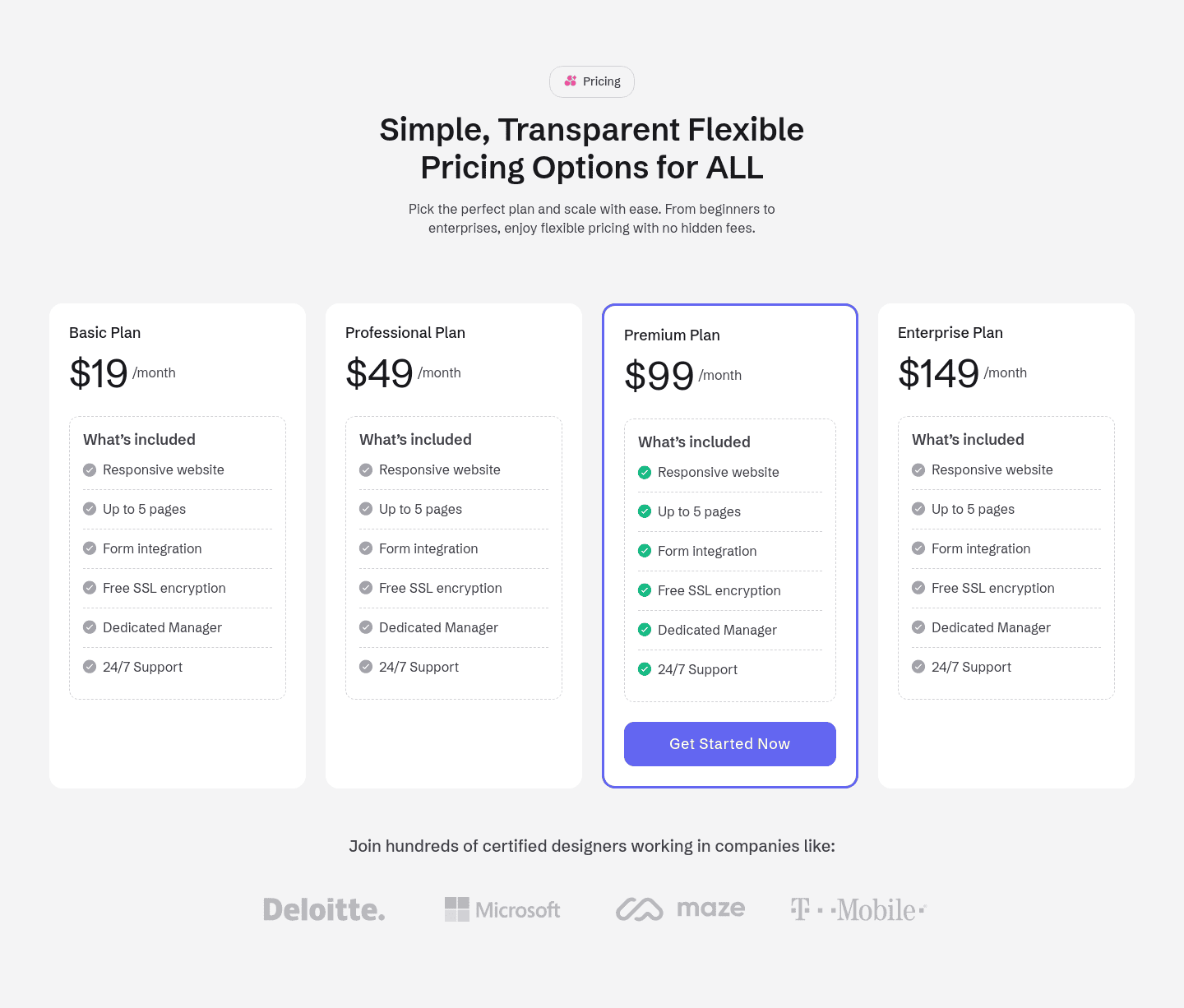Click the gray checkmark beside 24/7 Support in Basic Plan
The image size is (1184, 1008).
[90, 666]
